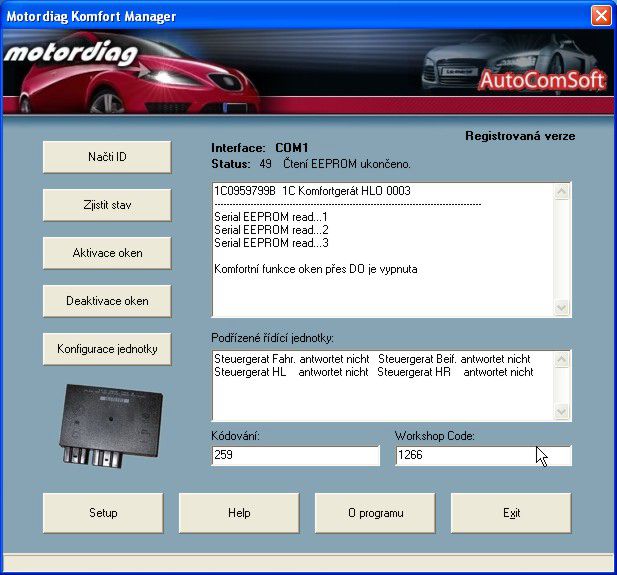
Task: Exit the program via Exit button
Action: (x=511, y=513)
